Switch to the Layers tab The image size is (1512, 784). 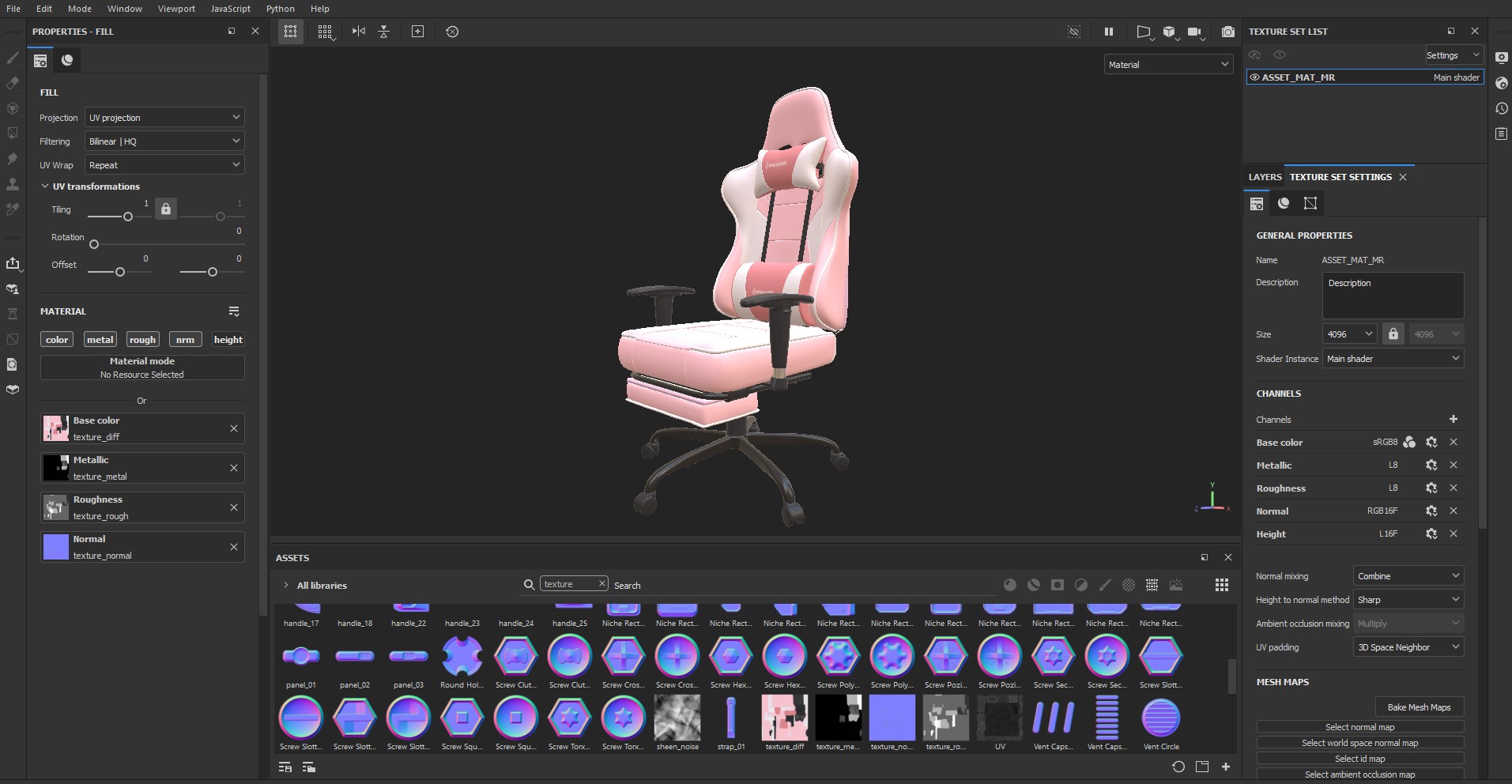pos(1265,176)
